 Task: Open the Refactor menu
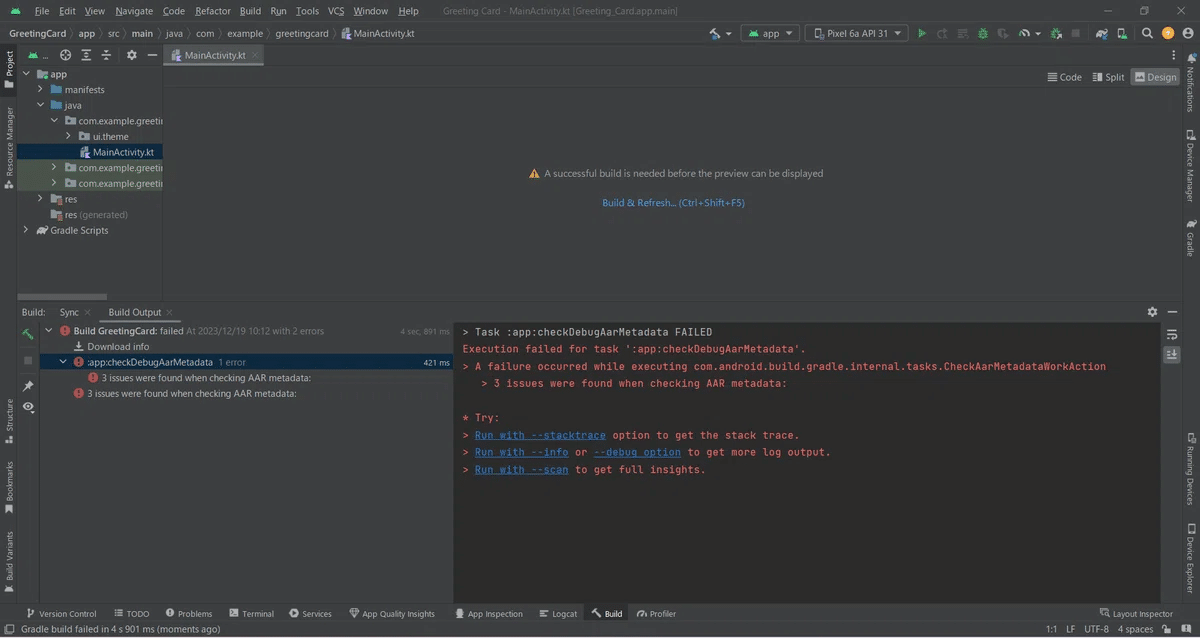(x=212, y=11)
